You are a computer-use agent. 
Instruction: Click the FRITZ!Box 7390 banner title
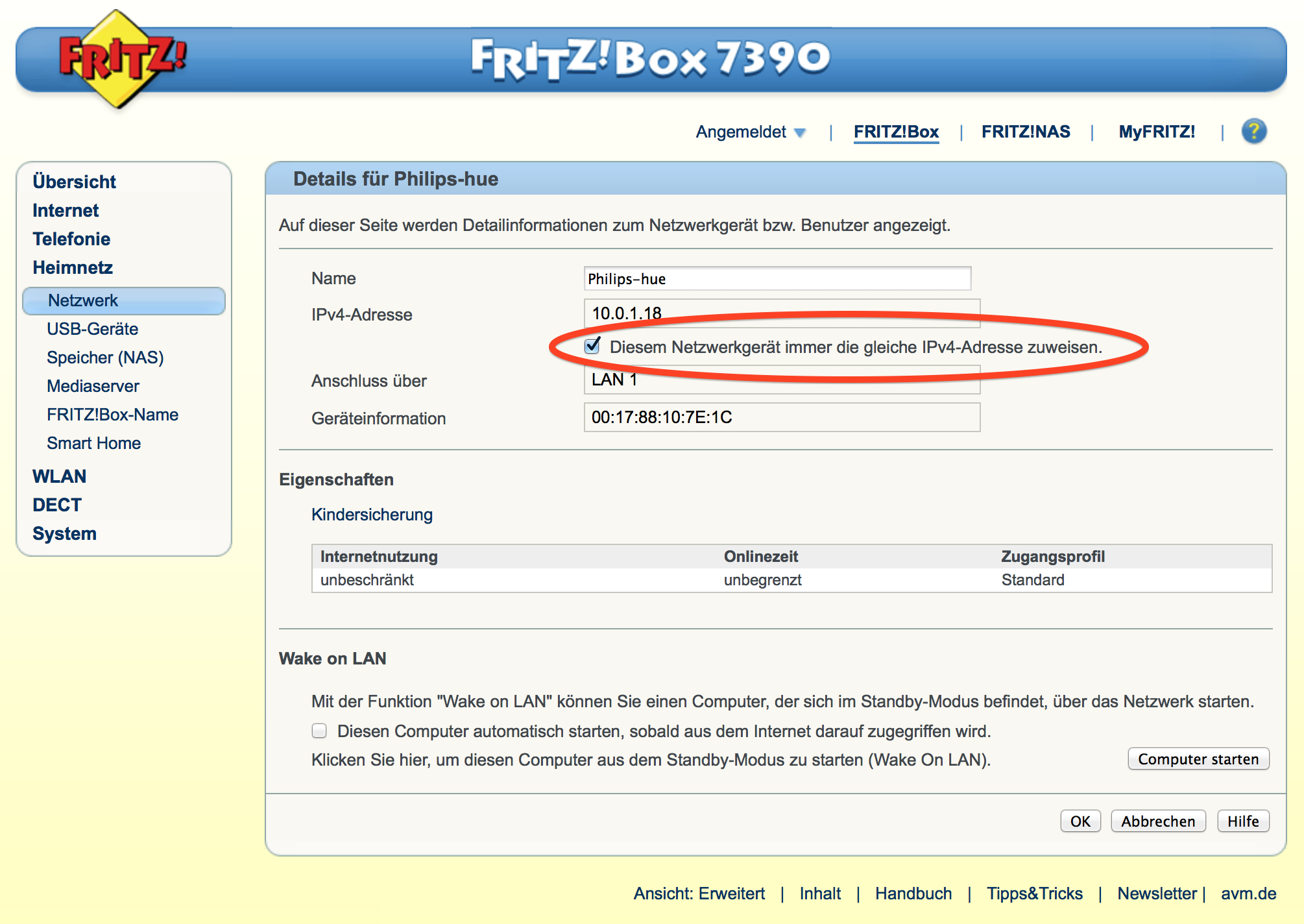point(651,58)
